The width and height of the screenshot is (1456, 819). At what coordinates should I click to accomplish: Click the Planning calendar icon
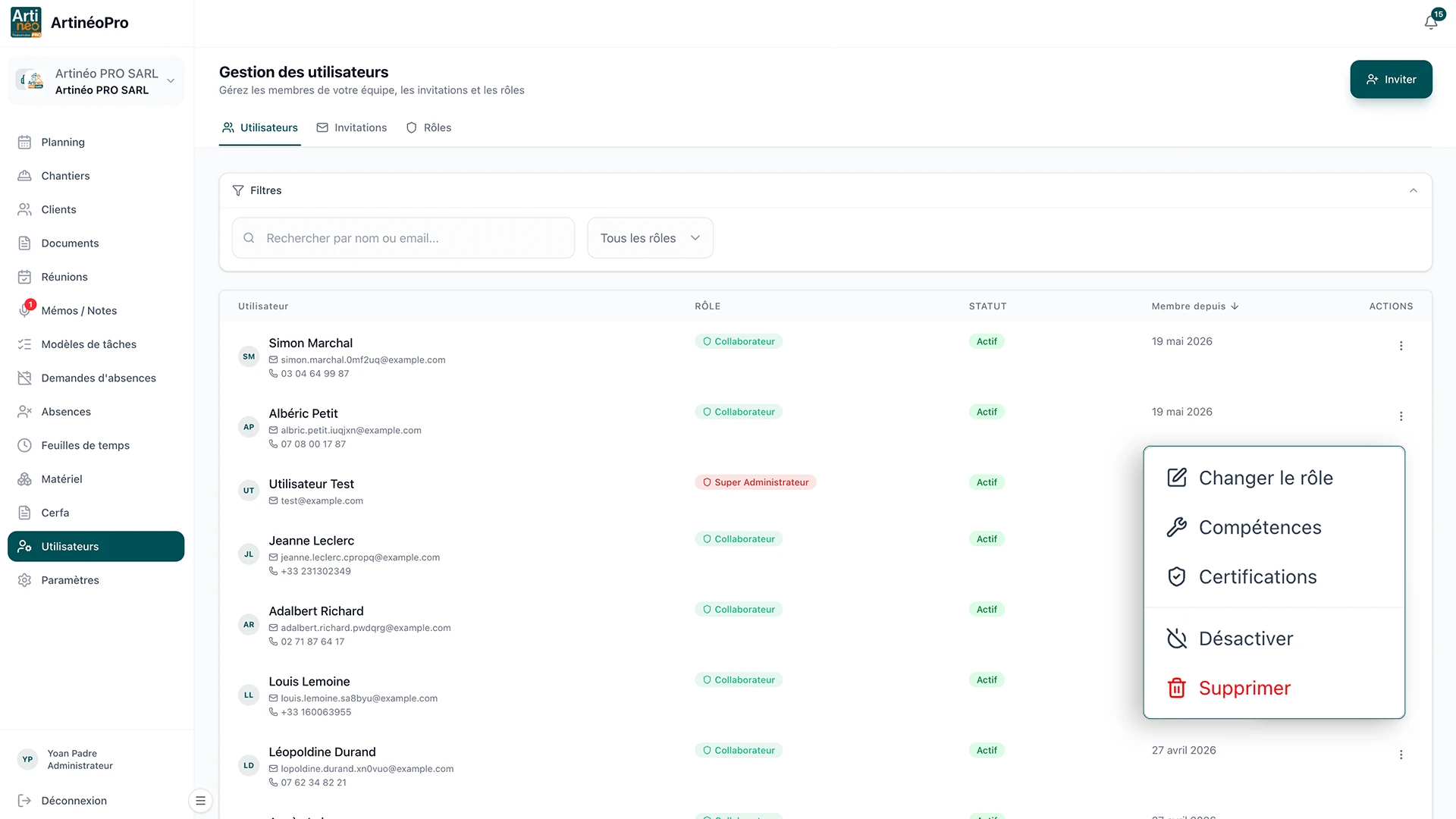(x=25, y=143)
